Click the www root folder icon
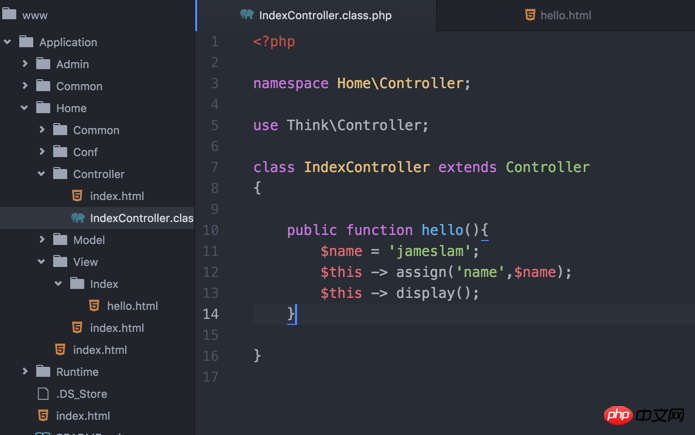This screenshot has height=435, width=695. point(9,14)
